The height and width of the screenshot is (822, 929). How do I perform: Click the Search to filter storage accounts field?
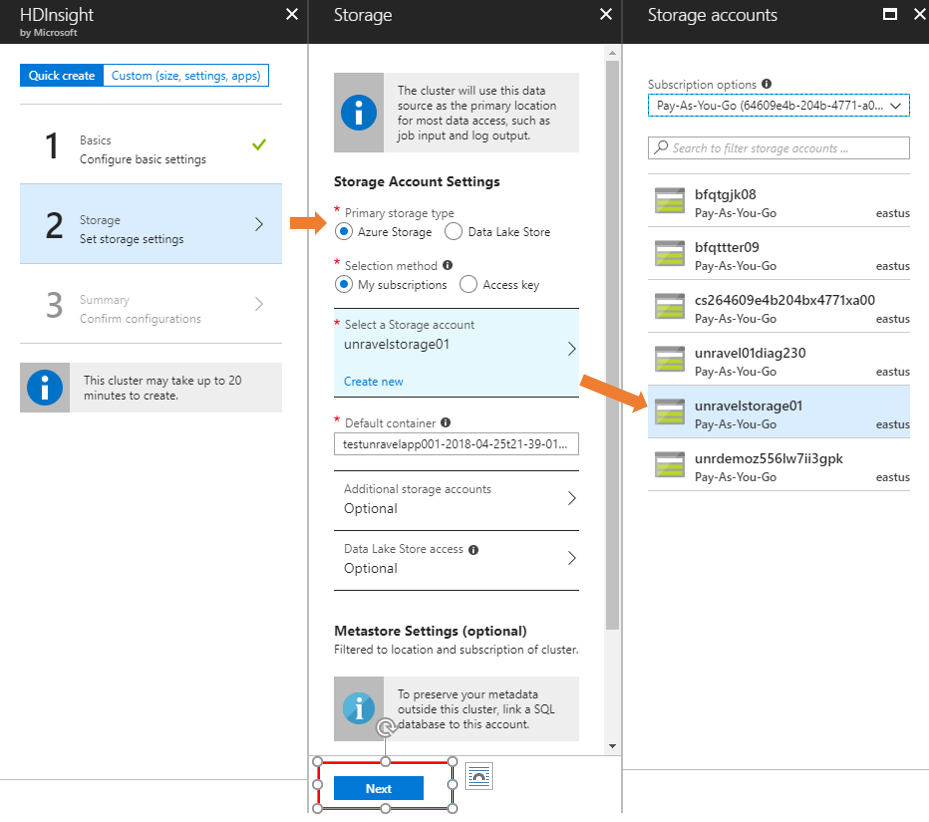[779, 148]
